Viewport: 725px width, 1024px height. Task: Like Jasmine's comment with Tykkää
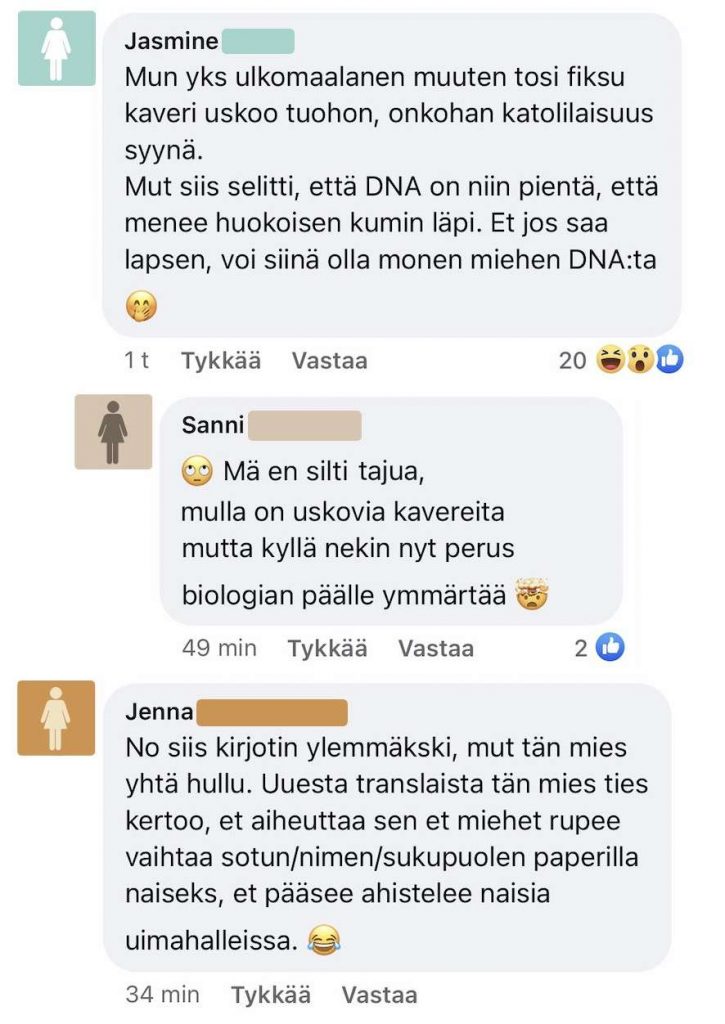coord(221,361)
